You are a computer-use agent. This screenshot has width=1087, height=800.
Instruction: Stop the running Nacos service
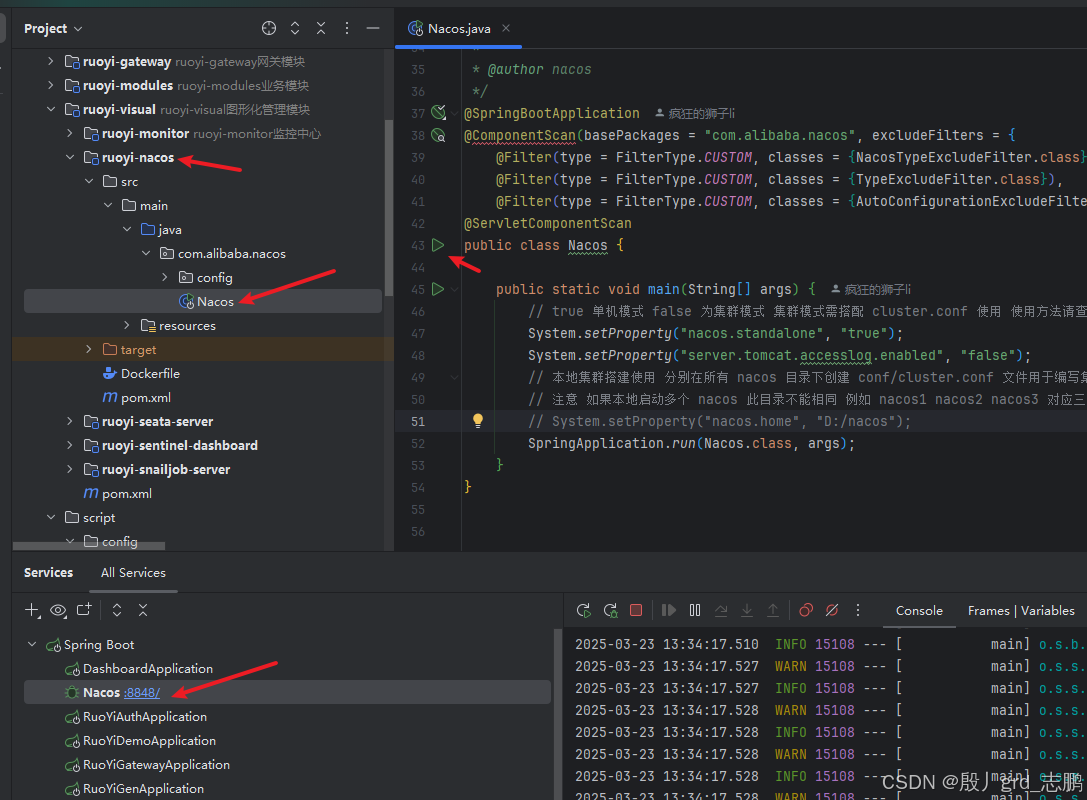[636, 610]
